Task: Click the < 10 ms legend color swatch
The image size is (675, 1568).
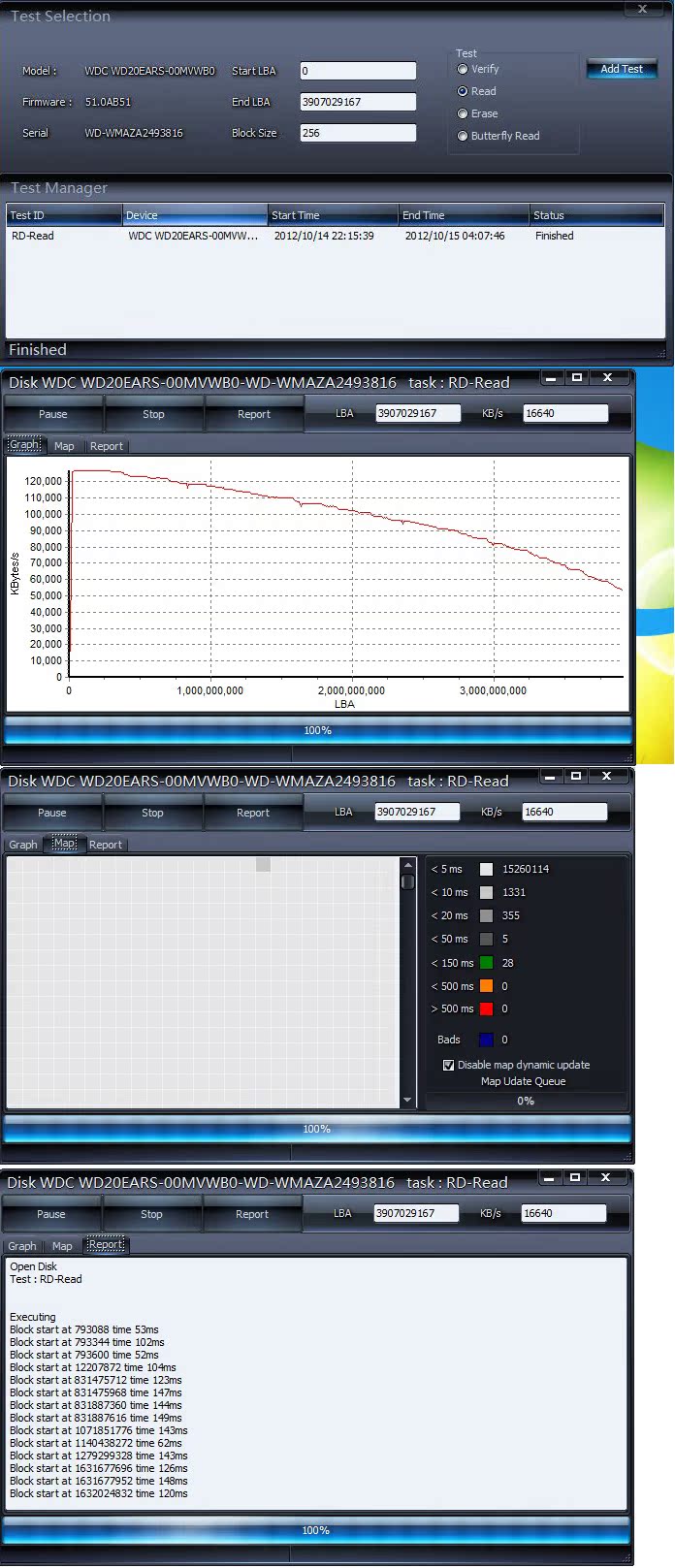Action: (x=486, y=892)
